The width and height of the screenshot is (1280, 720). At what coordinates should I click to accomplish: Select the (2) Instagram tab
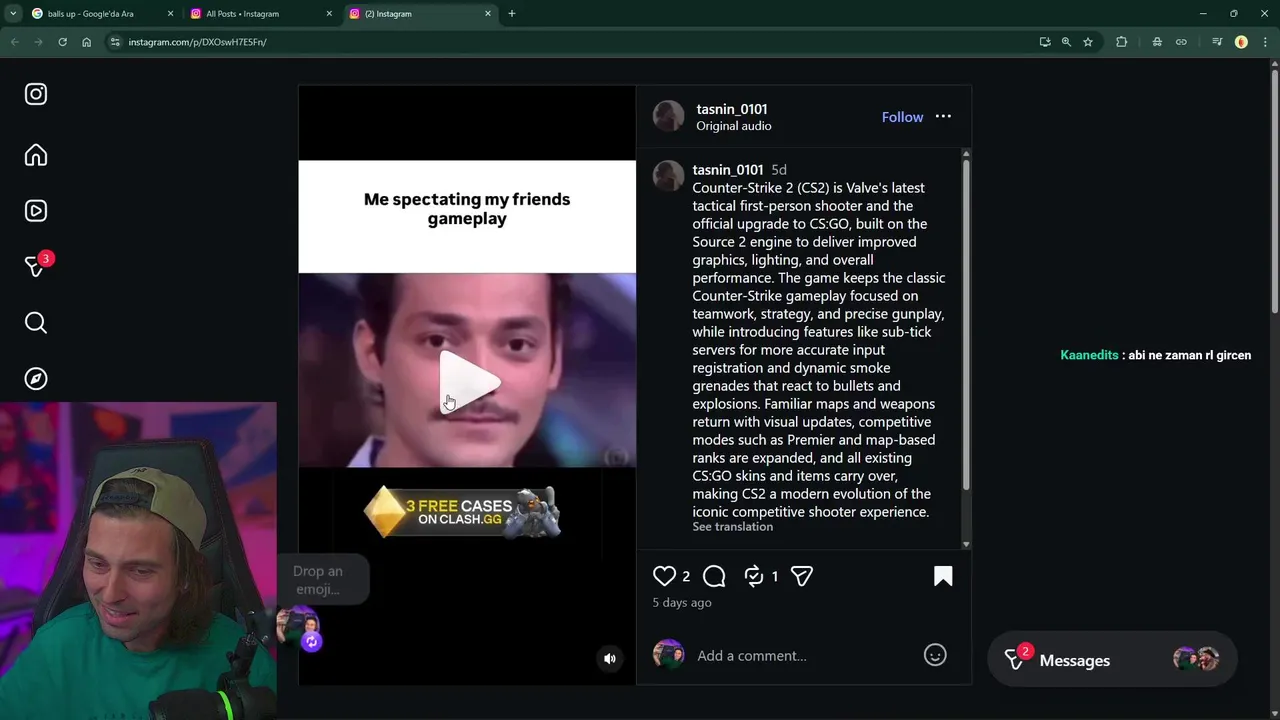tap(418, 14)
